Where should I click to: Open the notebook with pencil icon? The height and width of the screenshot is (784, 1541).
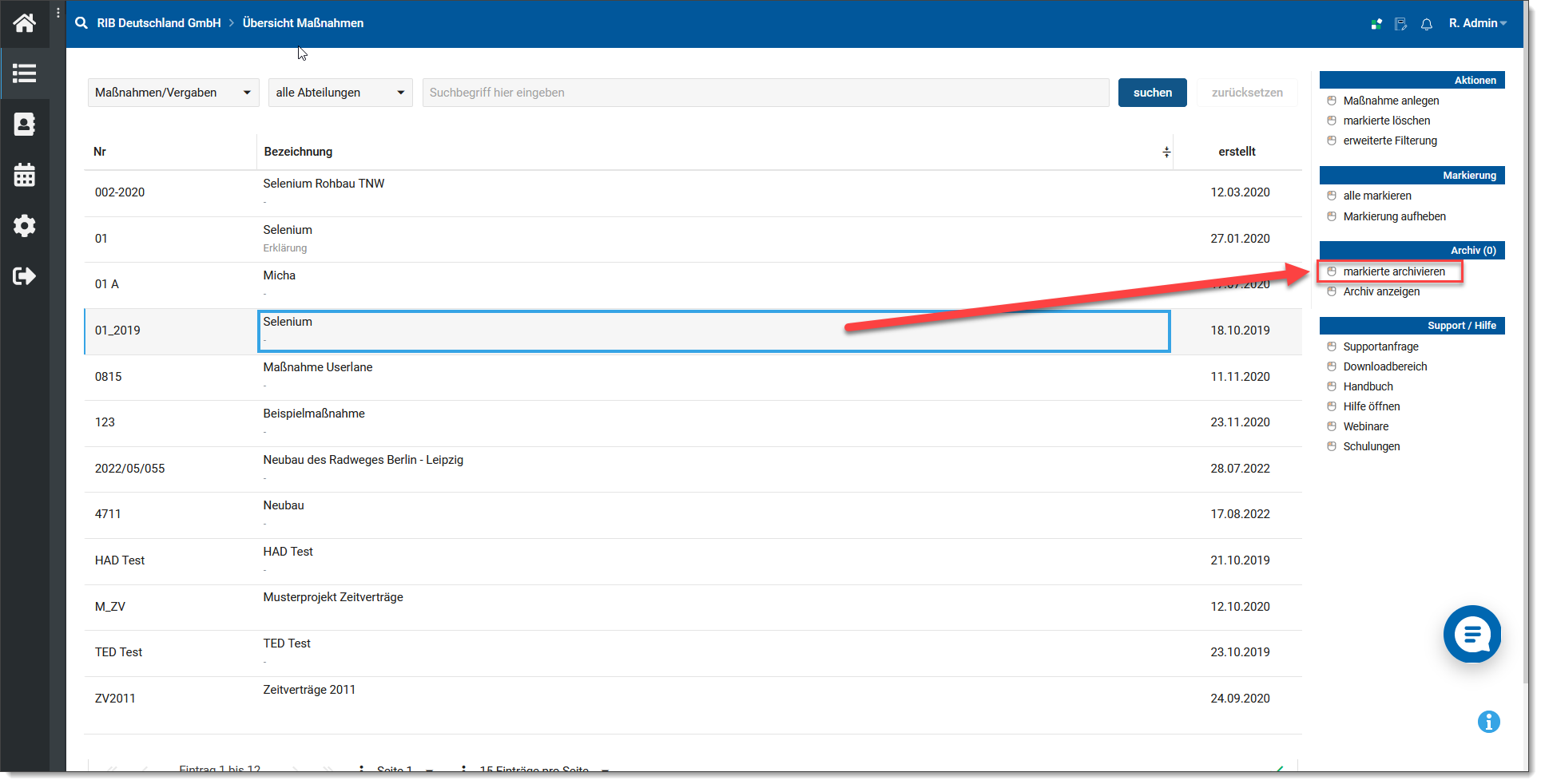[x=1400, y=24]
